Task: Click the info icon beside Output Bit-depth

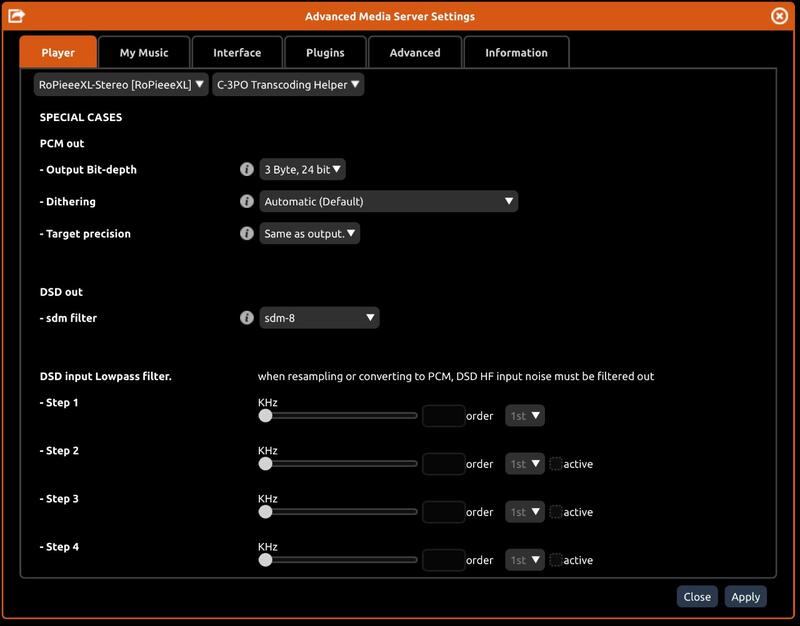Action: click(247, 170)
